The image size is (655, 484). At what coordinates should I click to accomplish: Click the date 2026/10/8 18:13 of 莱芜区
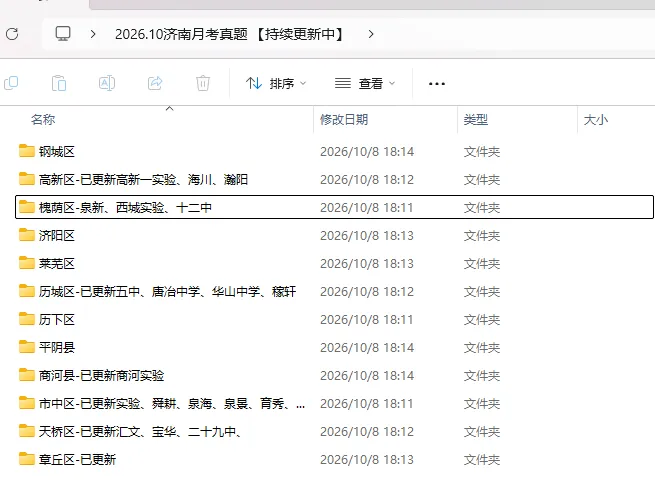point(367,264)
